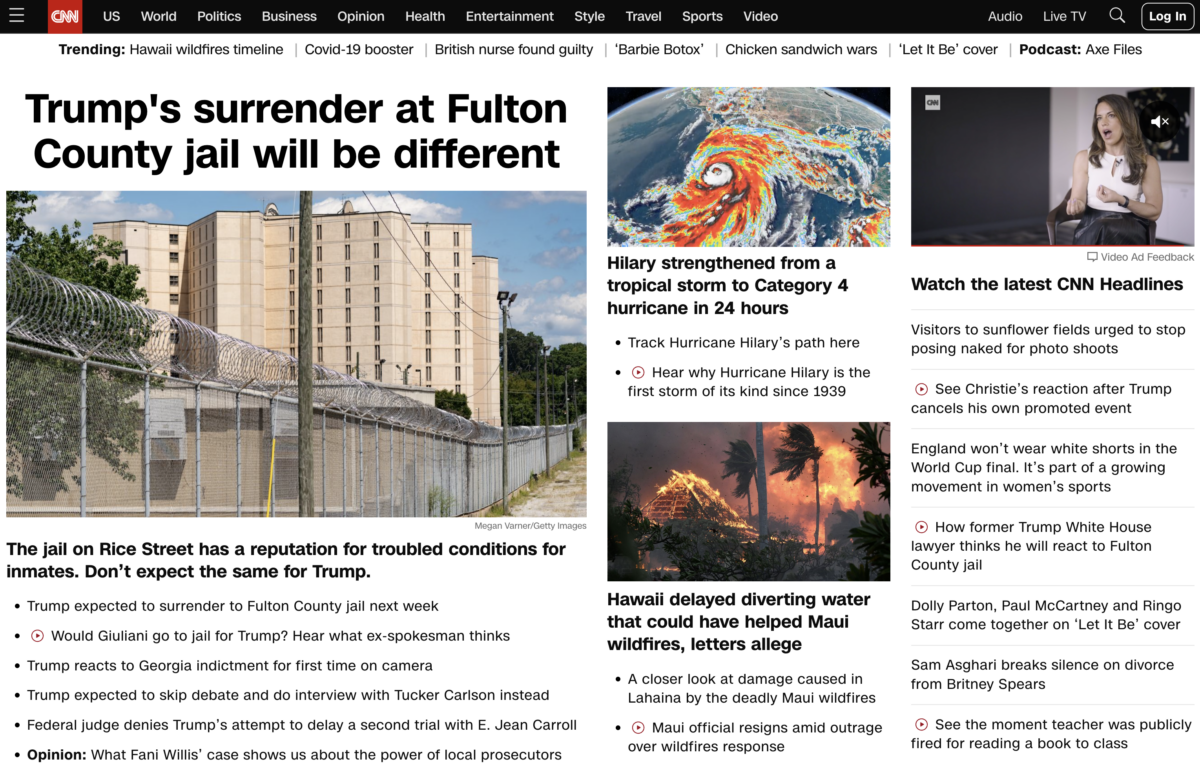This screenshot has height=767, width=1200.
Task: Open the Audio link in header
Action: point(1005,16)
